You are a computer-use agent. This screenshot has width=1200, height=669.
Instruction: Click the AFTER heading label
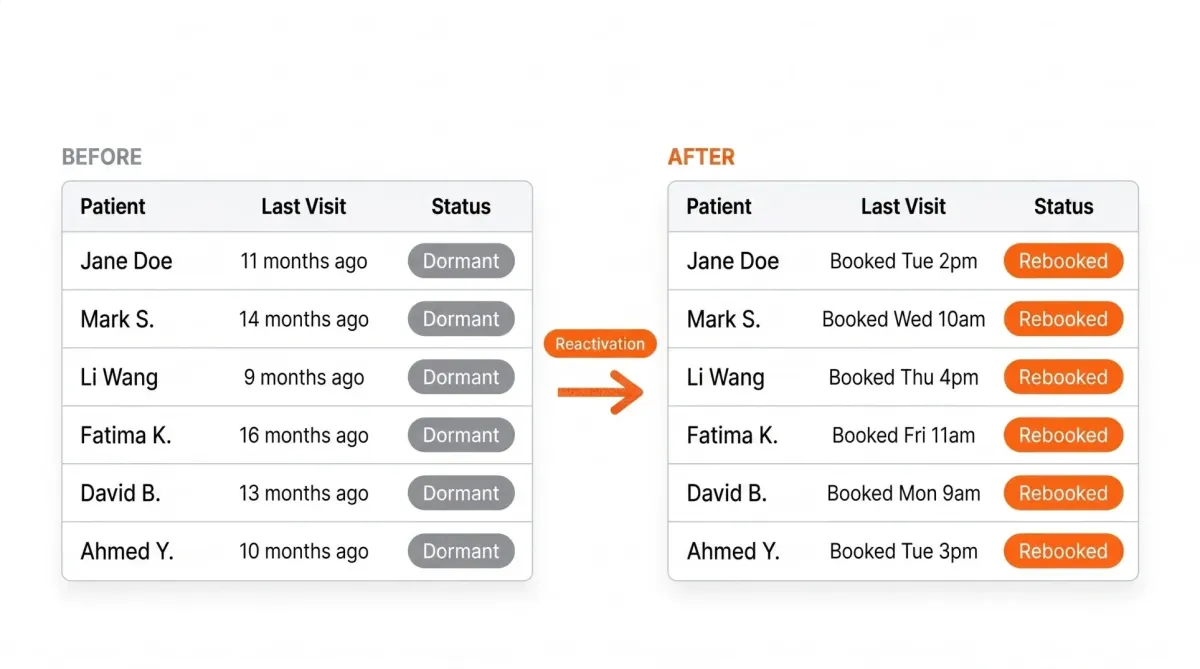click(701, 157)
